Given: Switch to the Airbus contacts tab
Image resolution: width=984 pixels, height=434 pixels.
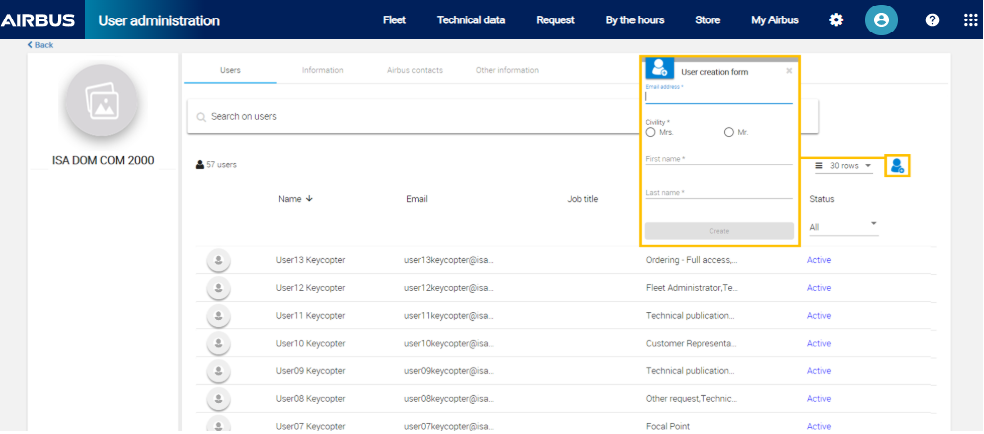Looking at the screenshot, I should [x=415, y=70].
